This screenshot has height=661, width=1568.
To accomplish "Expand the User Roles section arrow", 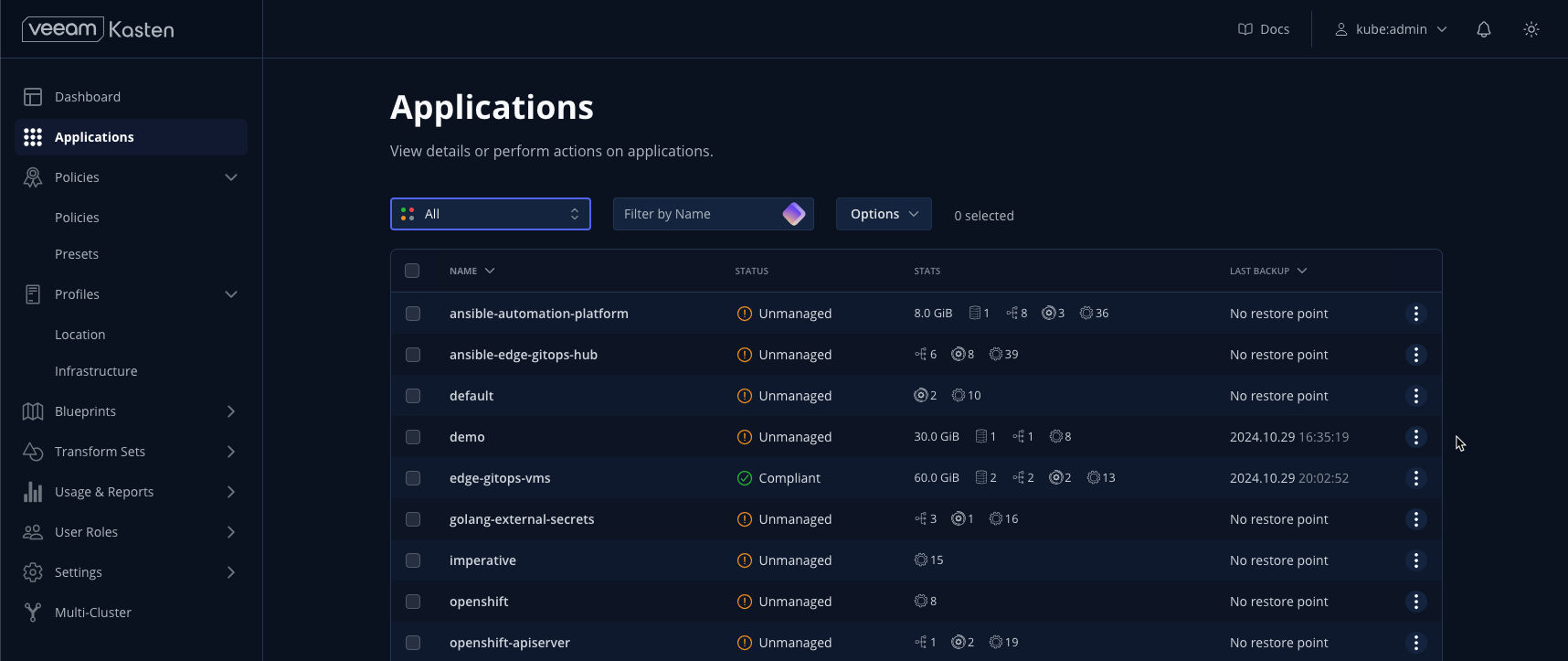I will point(231,532).
